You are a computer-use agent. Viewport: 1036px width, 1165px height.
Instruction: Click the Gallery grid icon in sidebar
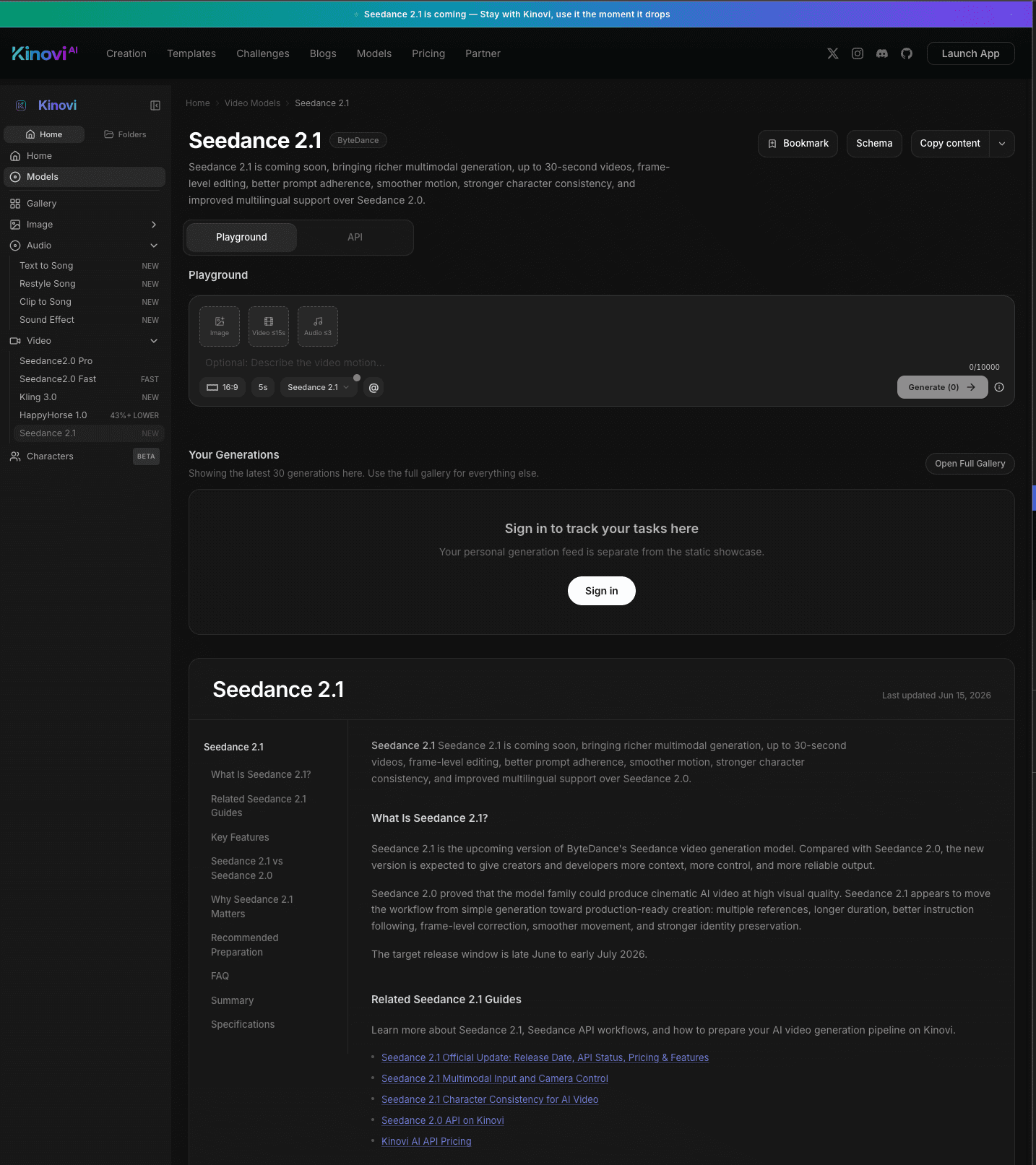(x=15, y=204)
